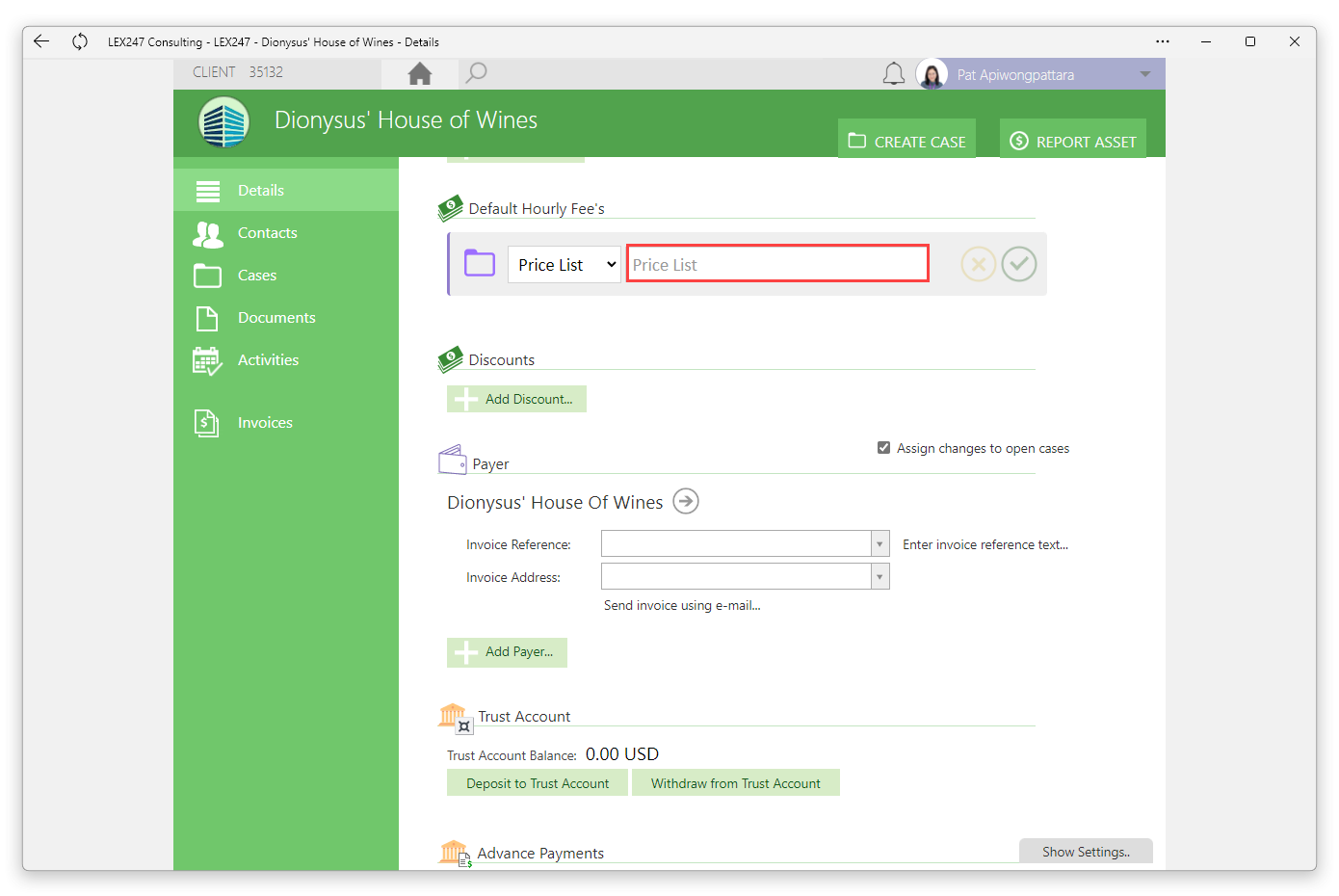Click Enter invoice reference text link
Screen dimensions: 1339x896
coord(985,544)
